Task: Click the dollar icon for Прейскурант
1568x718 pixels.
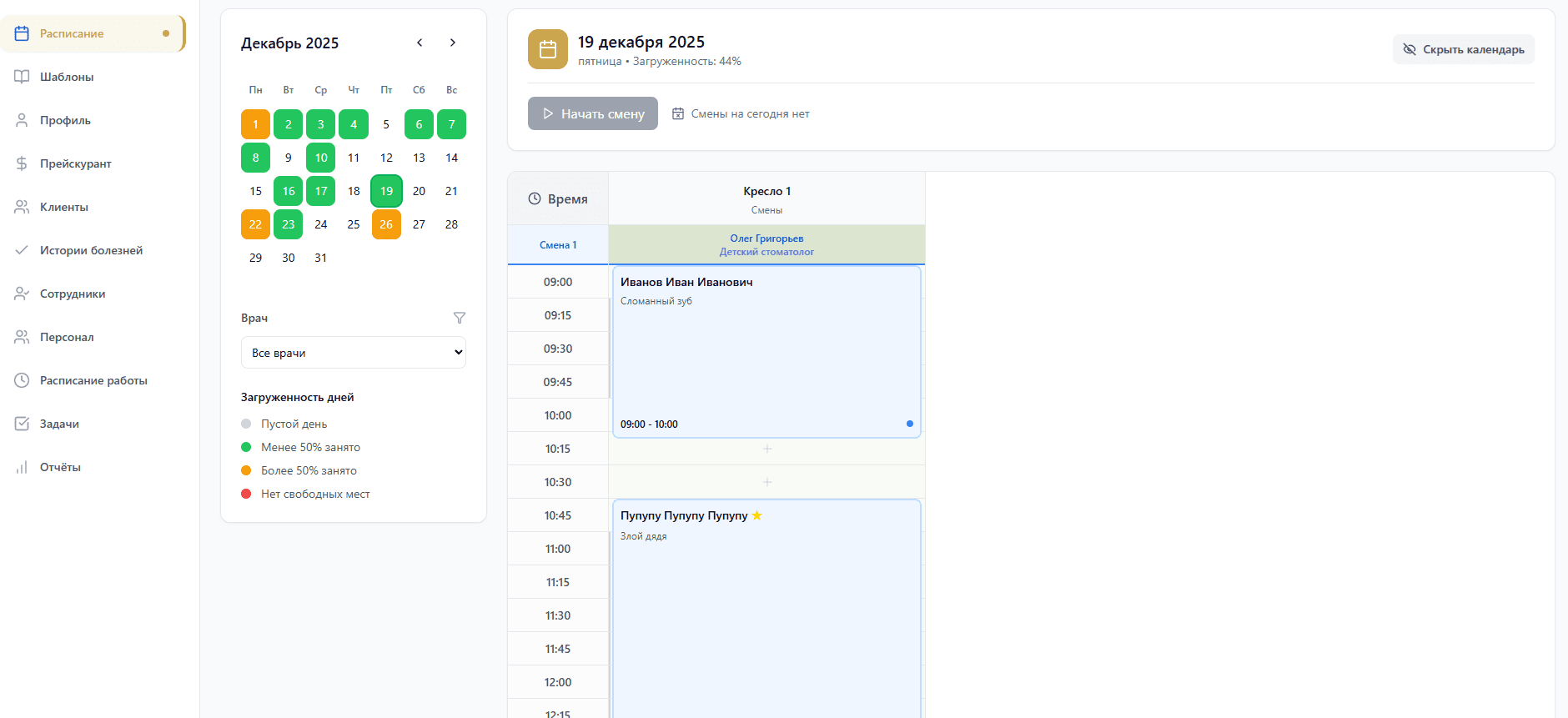Action: [x=23, y=163]
